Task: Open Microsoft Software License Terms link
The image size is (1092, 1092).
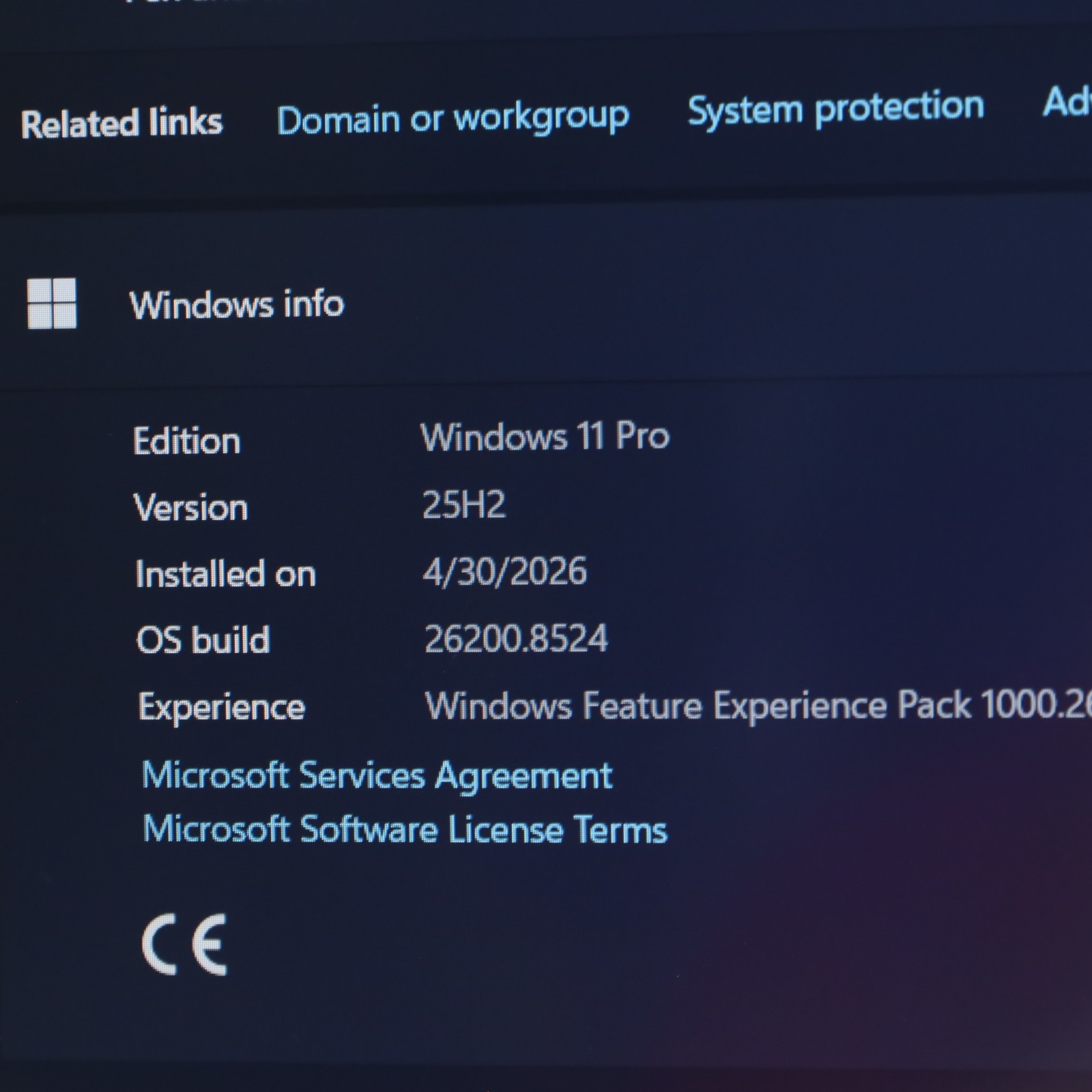Action: (x=405, y=830)
